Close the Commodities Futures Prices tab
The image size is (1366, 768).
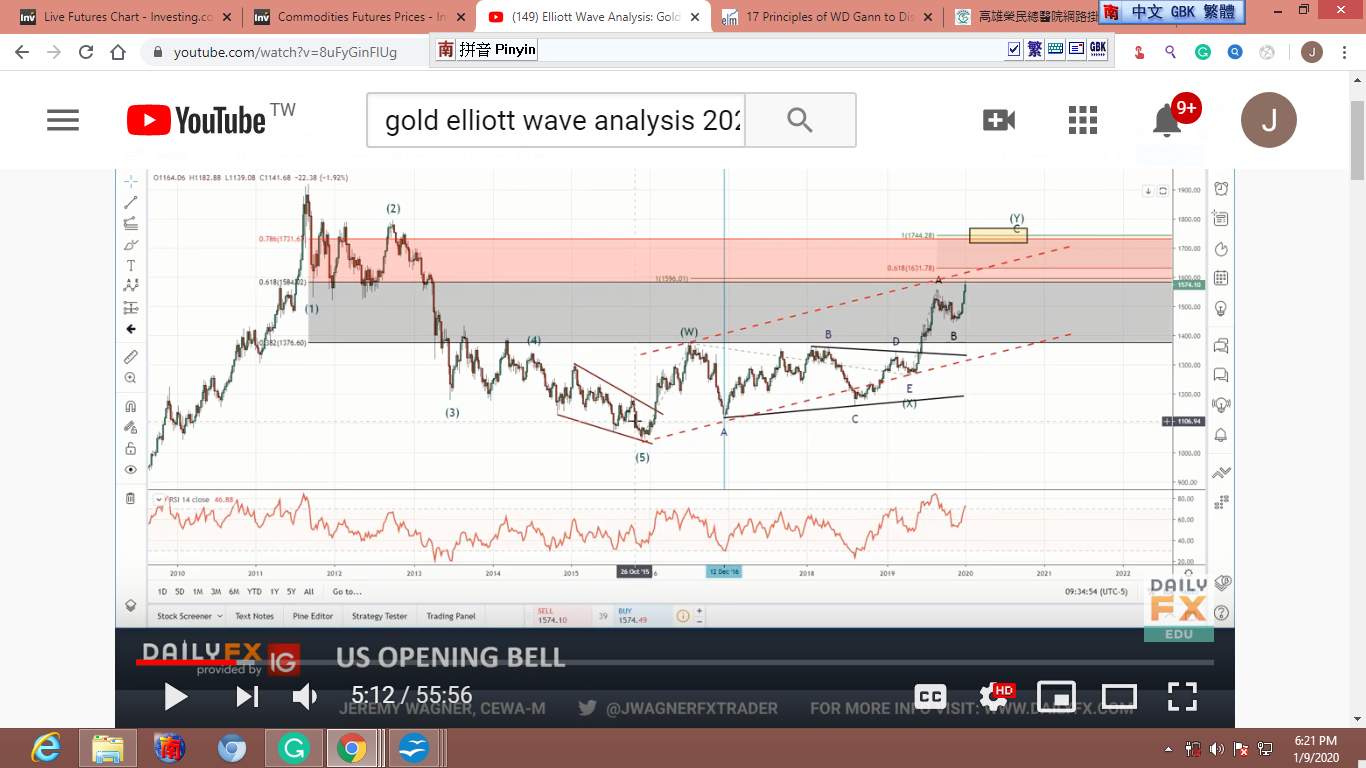click(462, 17)
